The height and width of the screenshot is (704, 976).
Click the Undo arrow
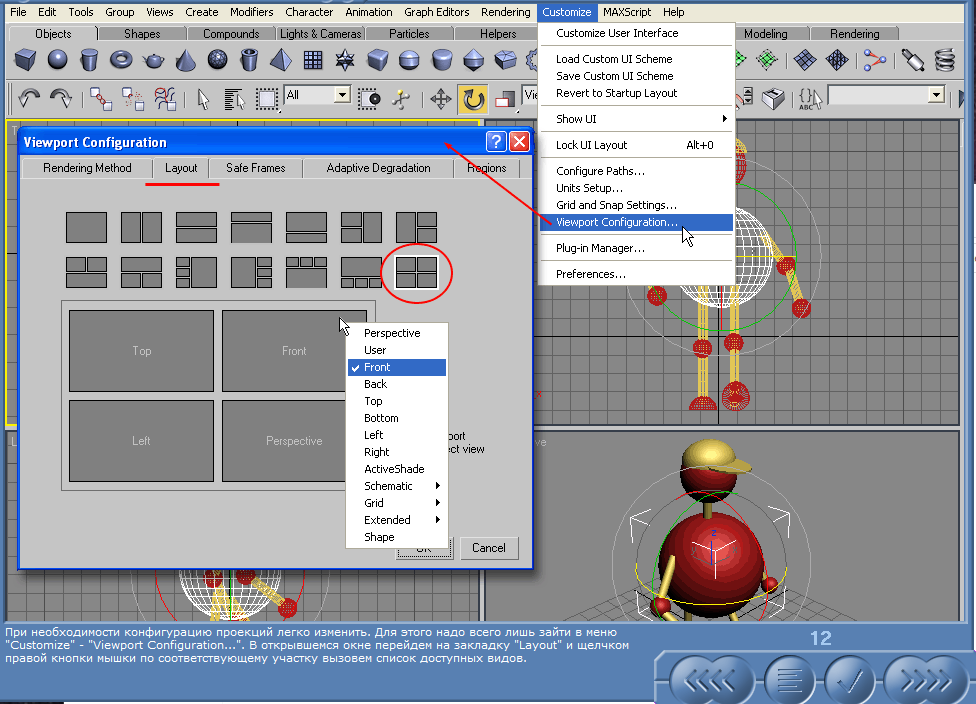(29, 98)
